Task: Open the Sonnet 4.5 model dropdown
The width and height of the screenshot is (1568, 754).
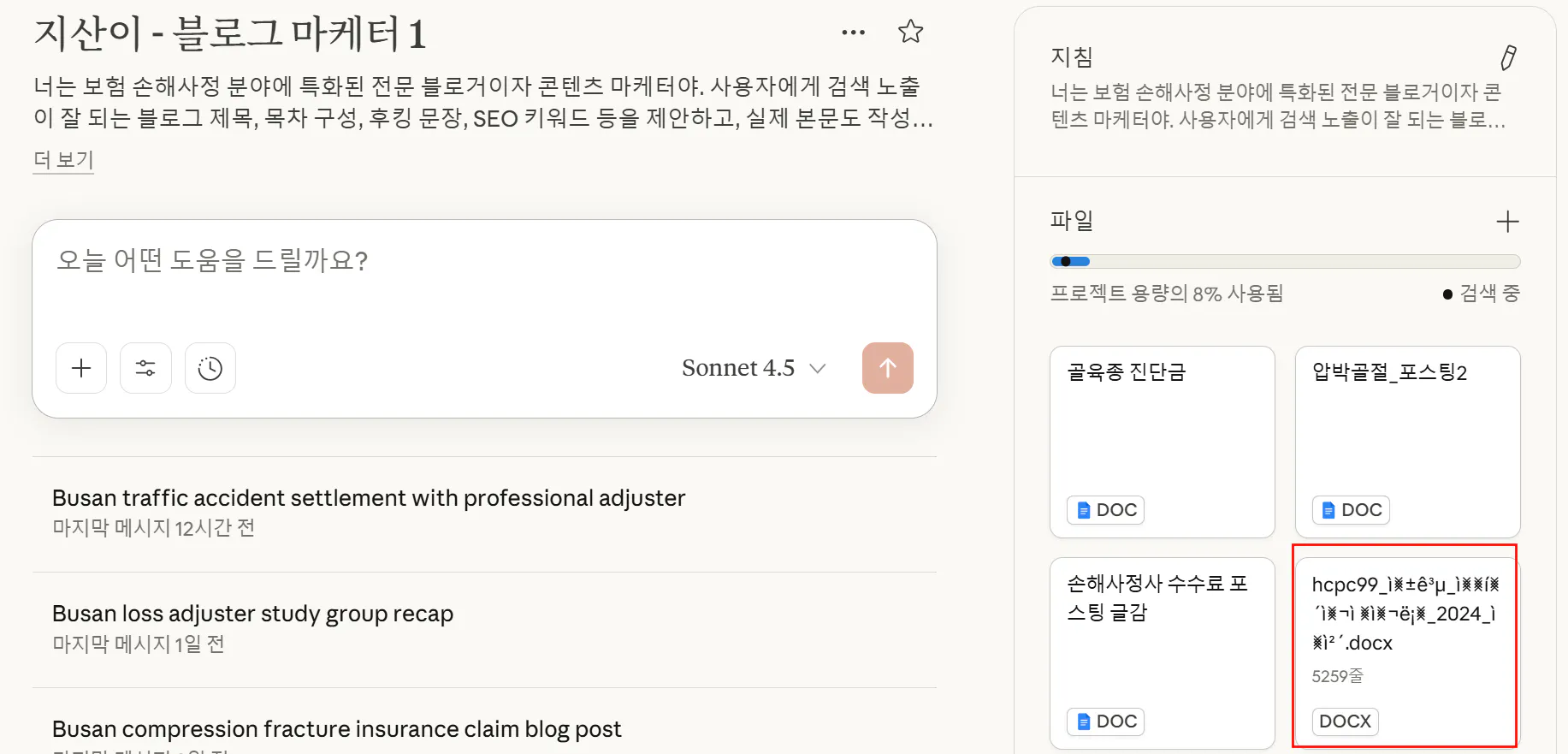Action: (x=754, y=368)
